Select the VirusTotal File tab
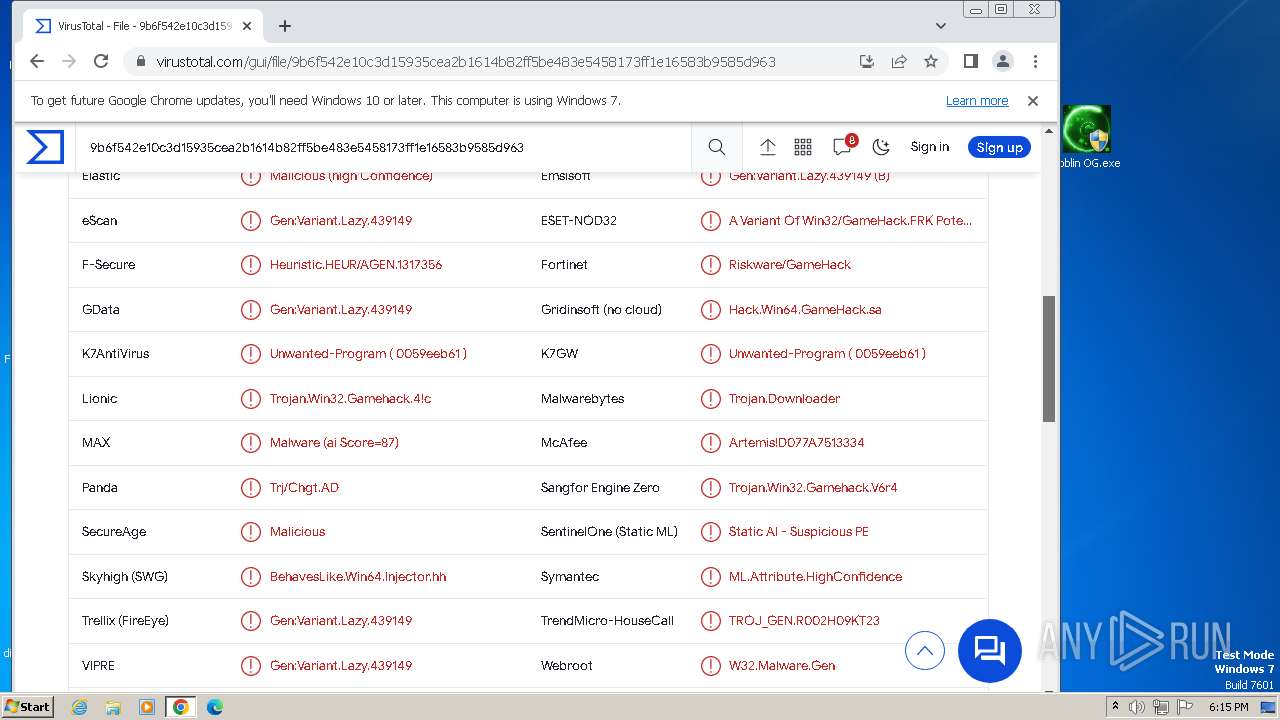This screenshot has width=1280, height=720. pos(135,26)
